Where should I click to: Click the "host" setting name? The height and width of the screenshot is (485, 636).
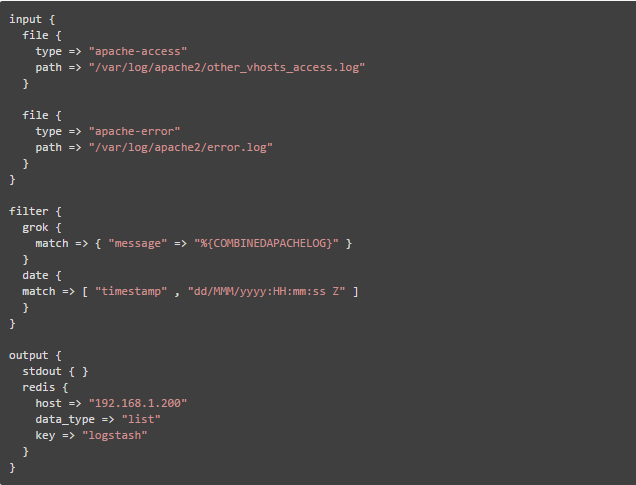(x=48, y=403)
